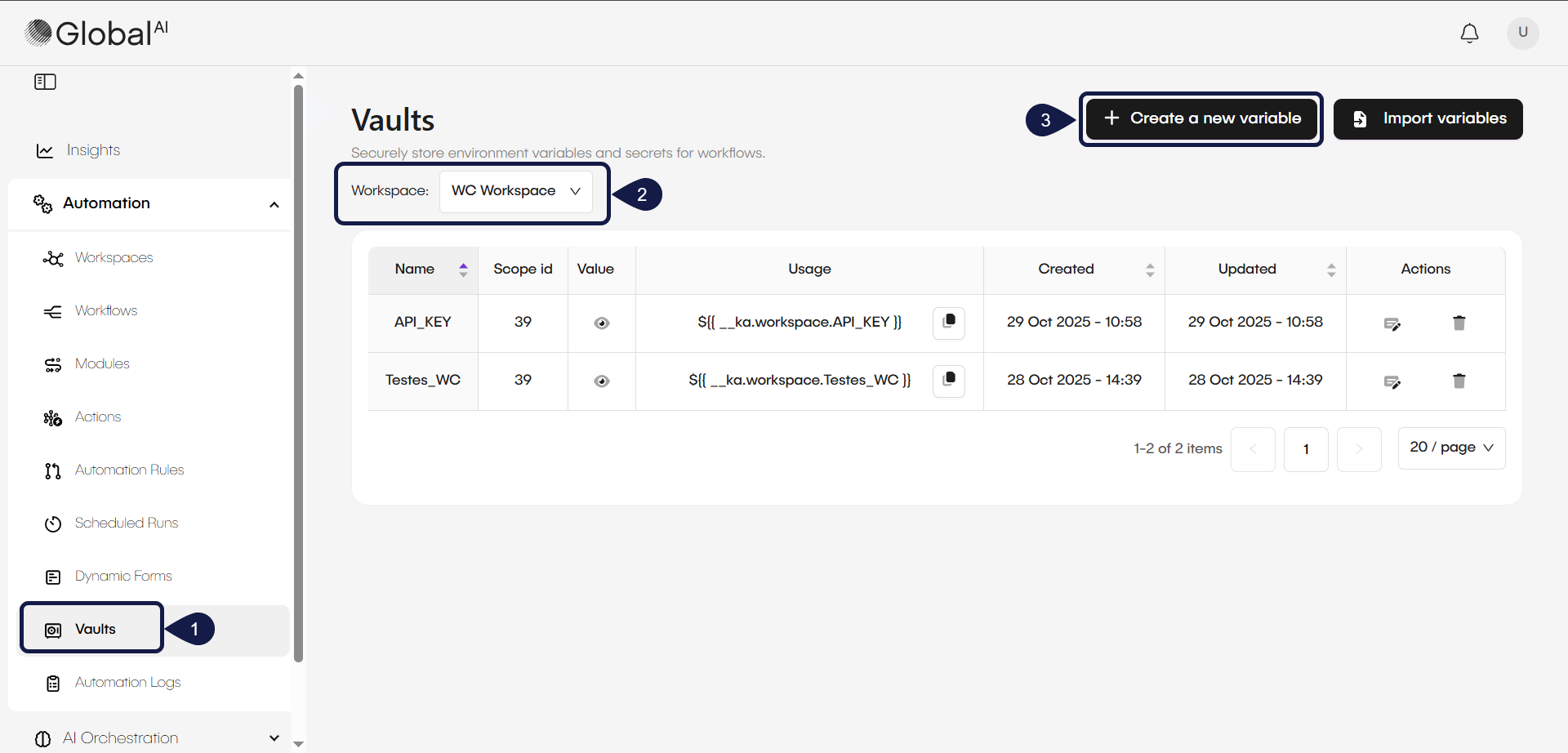Open the notifications bell

point(1469,33)
